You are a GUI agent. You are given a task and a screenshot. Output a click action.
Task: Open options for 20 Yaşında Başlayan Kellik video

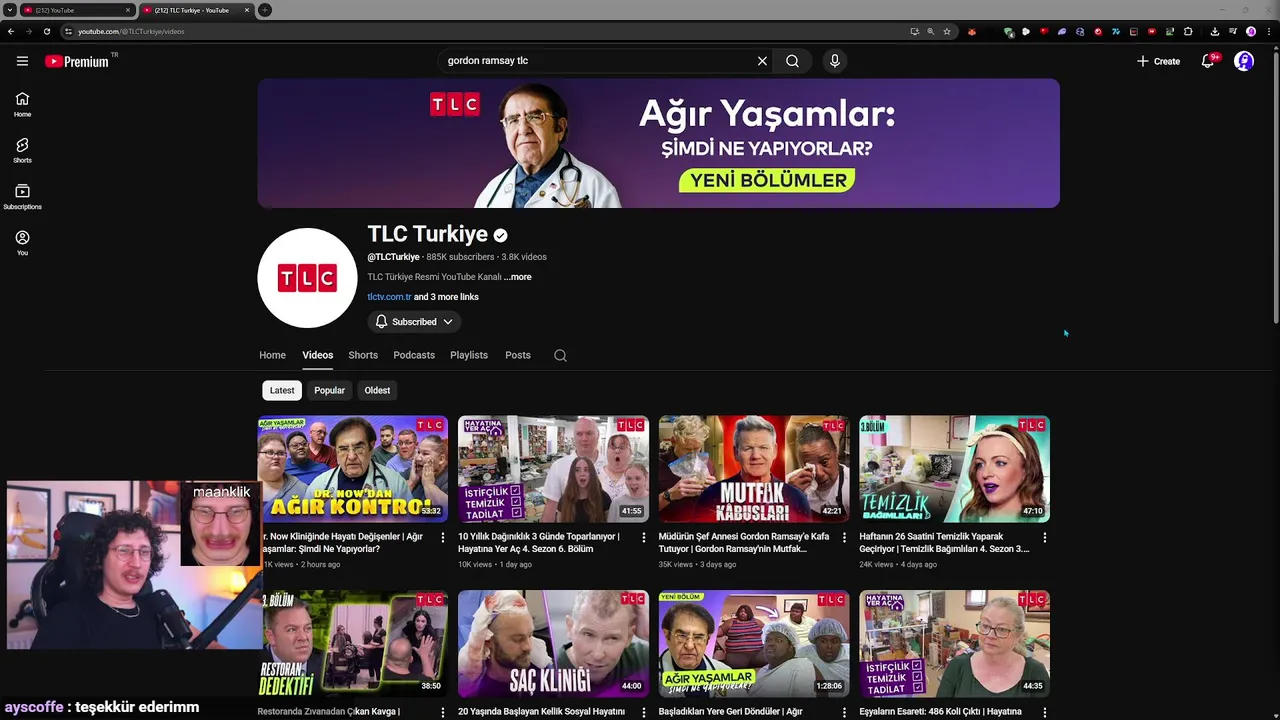pos(643,712)
